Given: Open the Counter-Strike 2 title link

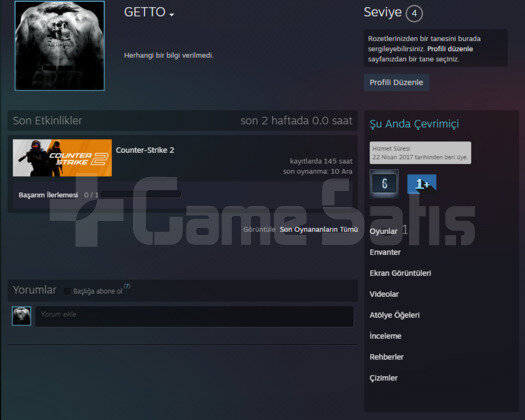Looking at the screenshot, I should [145, 150].
